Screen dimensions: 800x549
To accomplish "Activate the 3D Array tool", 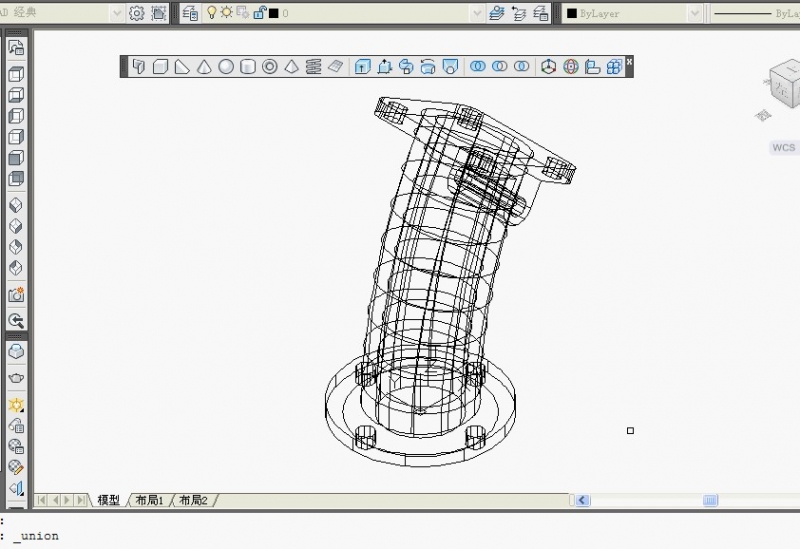I will point(614,67).
